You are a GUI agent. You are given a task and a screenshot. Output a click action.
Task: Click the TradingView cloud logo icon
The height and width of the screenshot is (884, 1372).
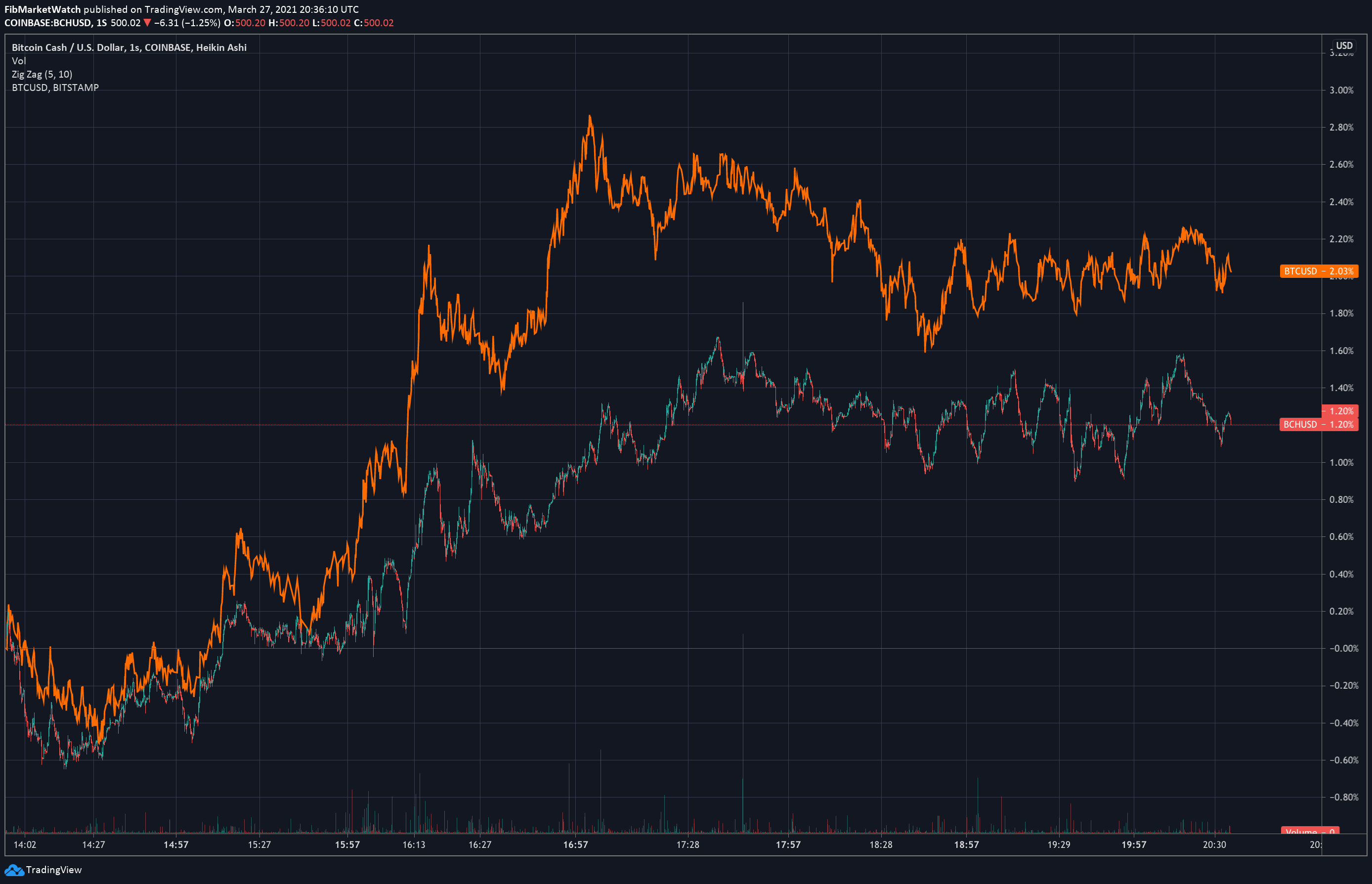14,870
